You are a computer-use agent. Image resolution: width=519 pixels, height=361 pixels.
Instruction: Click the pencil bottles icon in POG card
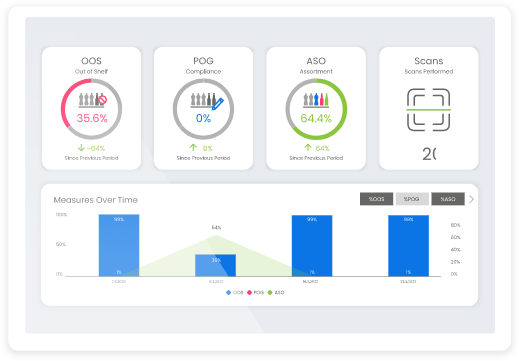[207, 100]
